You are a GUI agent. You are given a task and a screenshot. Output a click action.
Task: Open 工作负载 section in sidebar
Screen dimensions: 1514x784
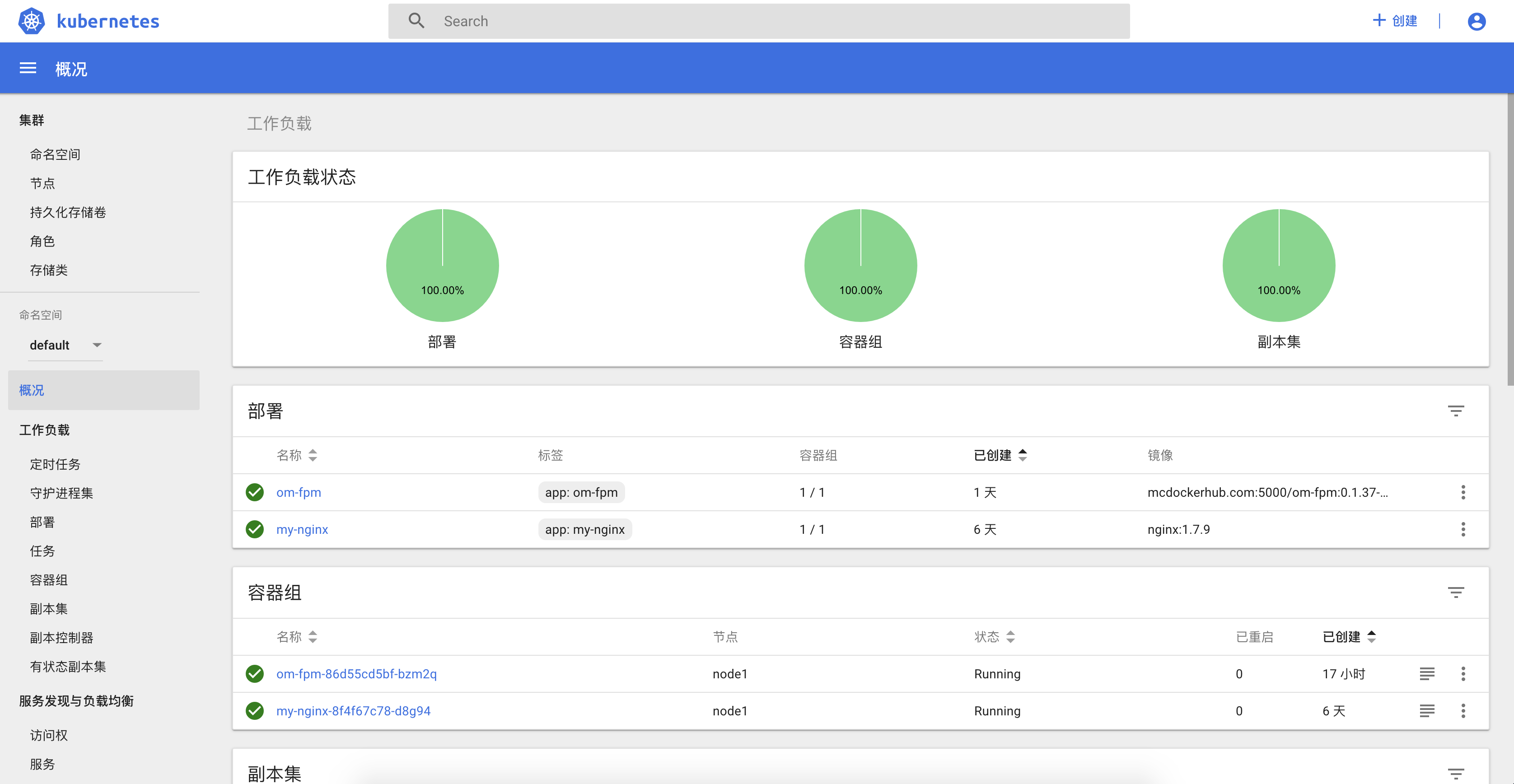click(44, 429)
